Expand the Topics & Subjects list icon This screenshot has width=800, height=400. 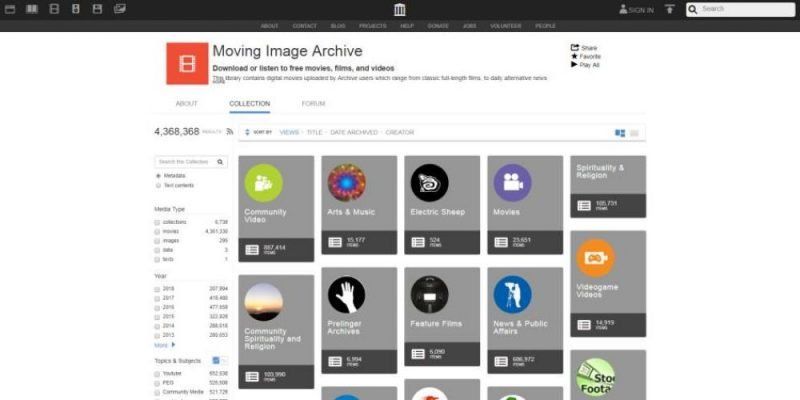coord(214,360)
